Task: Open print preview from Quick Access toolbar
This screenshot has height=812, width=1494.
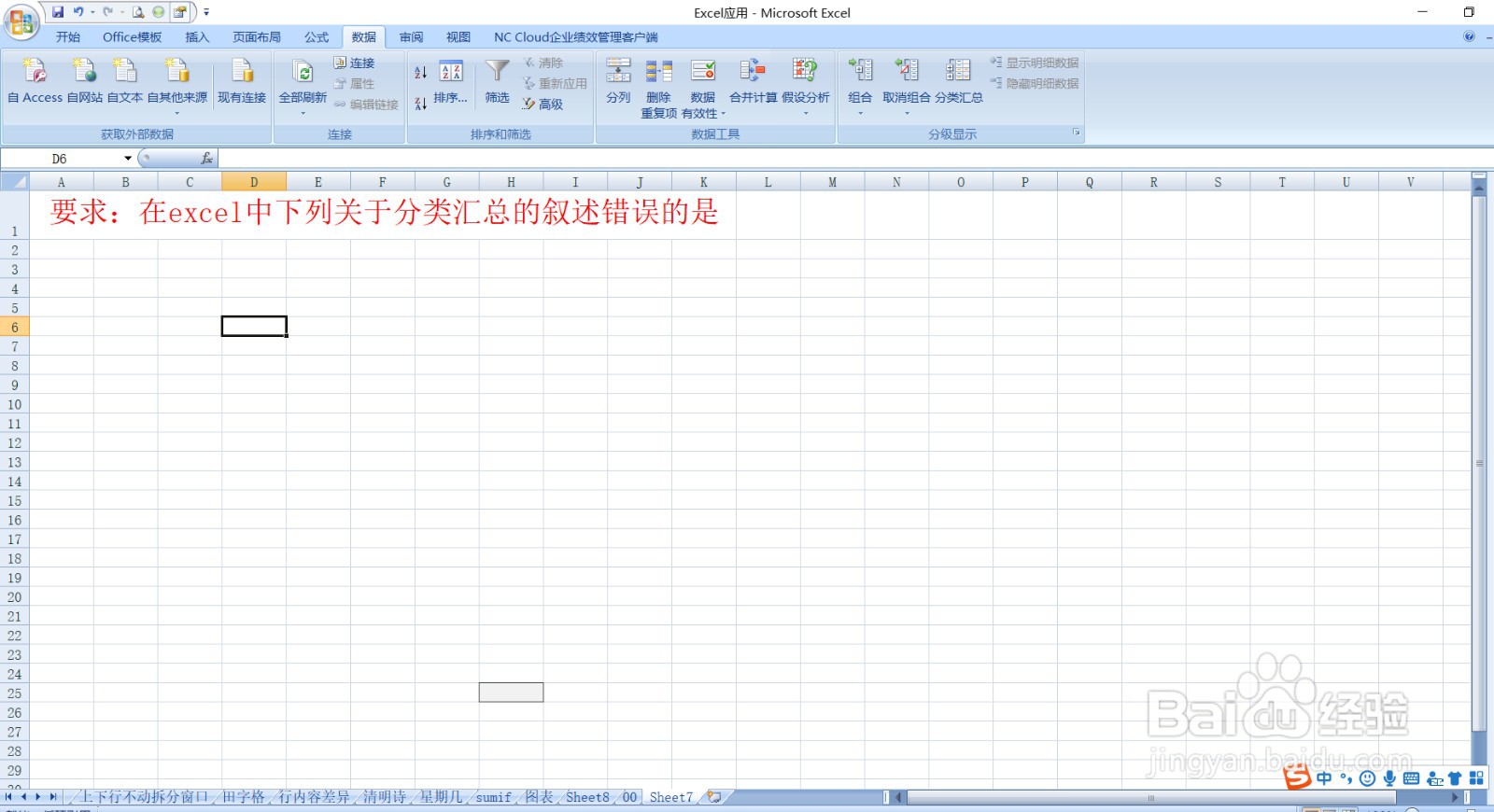Action: coord(138,12)
